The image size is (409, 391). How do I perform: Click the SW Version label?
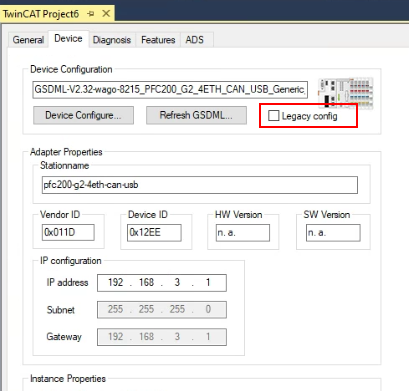click(327, 214)
